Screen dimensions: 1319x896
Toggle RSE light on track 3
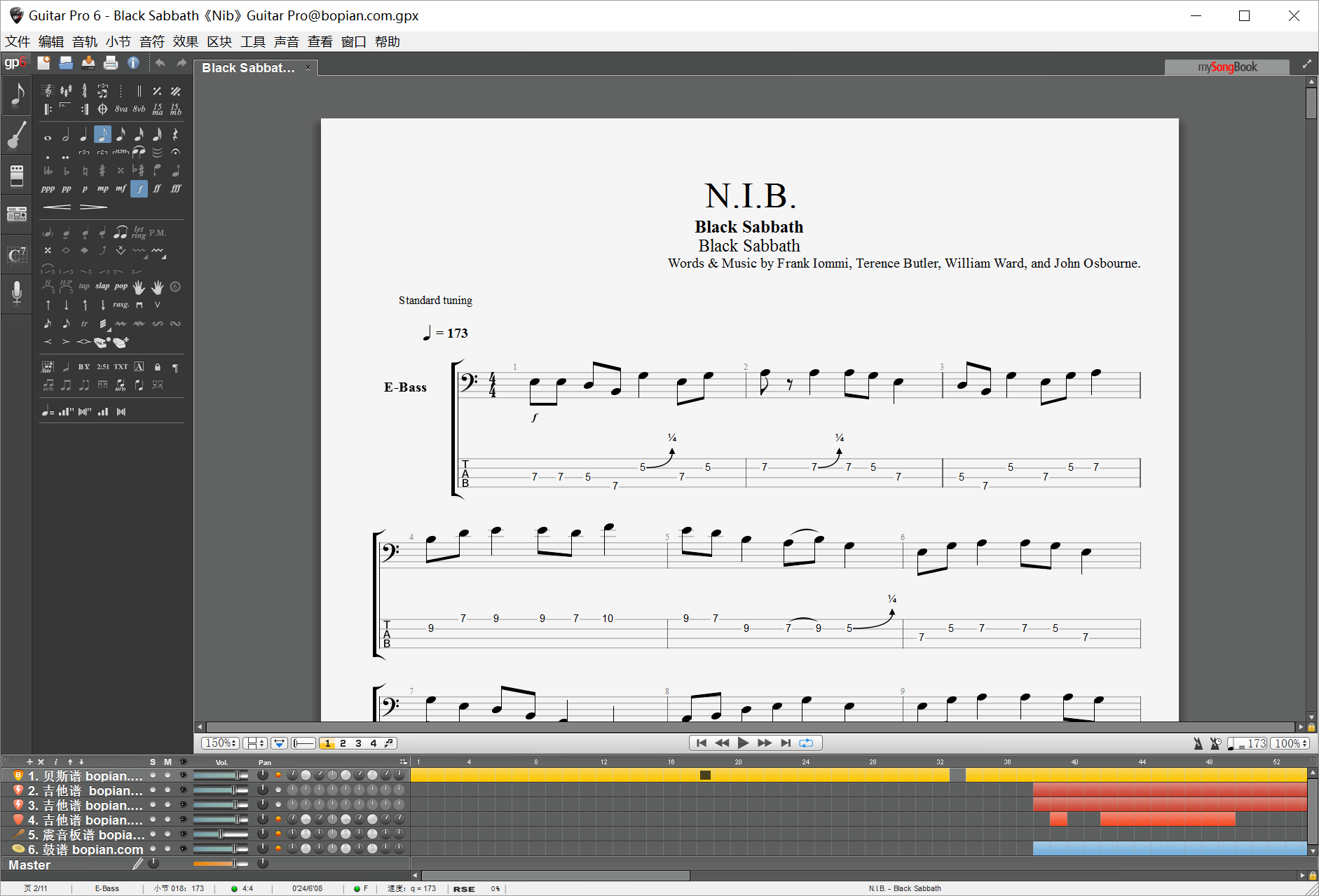click(278, 805)
